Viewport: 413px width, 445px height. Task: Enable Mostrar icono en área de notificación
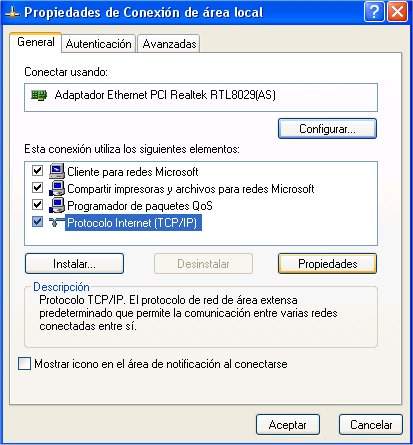[x=24, y=364]
